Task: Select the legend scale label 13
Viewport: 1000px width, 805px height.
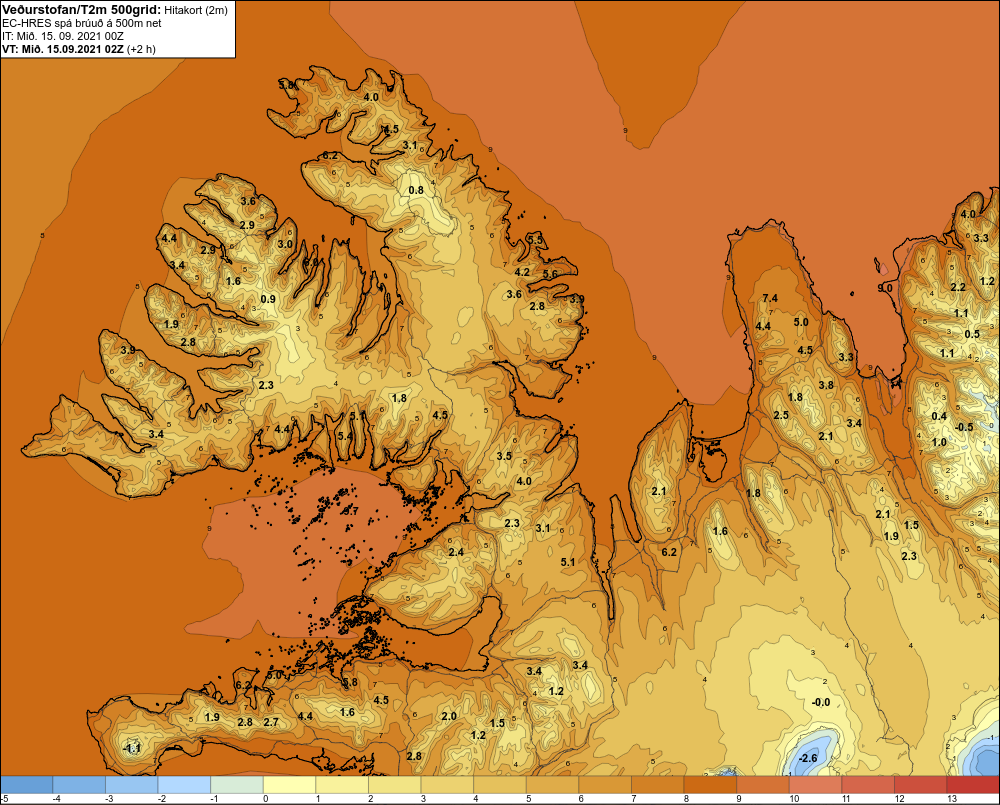Action: click(952, 799)
